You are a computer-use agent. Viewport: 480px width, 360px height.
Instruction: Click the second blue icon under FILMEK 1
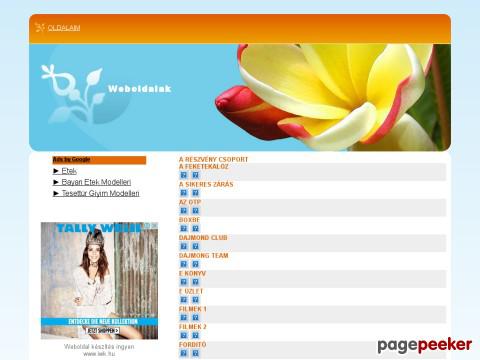click(196, 317)
